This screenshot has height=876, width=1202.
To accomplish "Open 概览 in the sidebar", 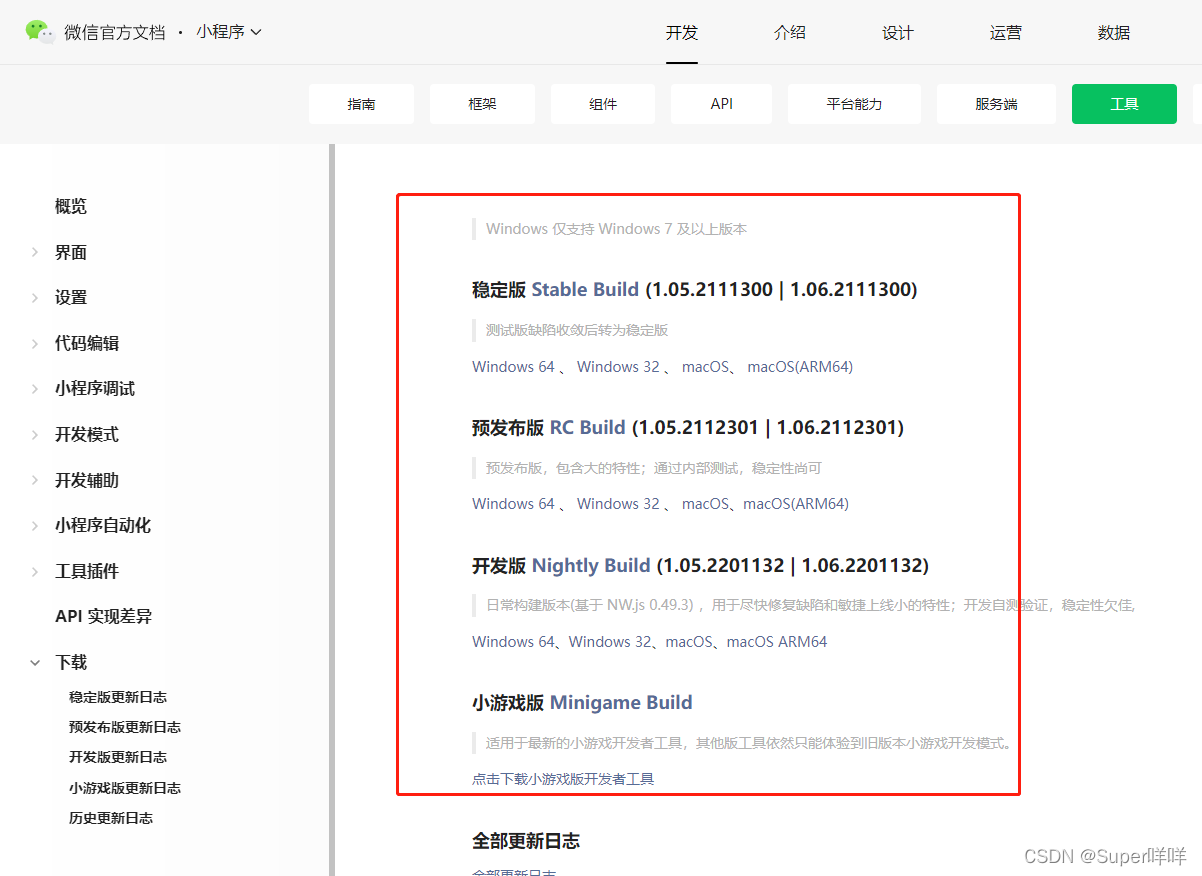I will click(71, 206).
